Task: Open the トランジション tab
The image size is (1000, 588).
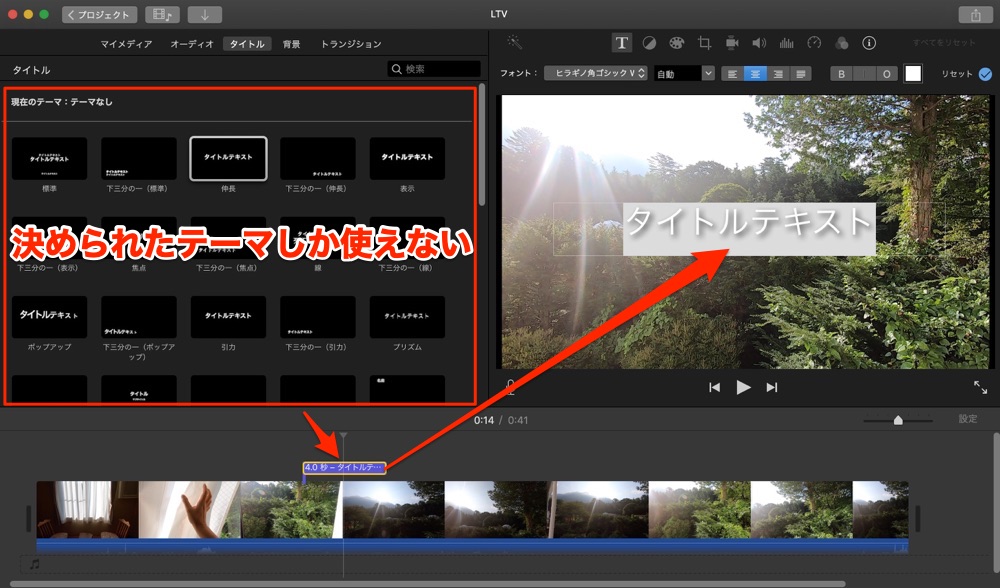Action: pyautogui.click(x=351, y=44)
